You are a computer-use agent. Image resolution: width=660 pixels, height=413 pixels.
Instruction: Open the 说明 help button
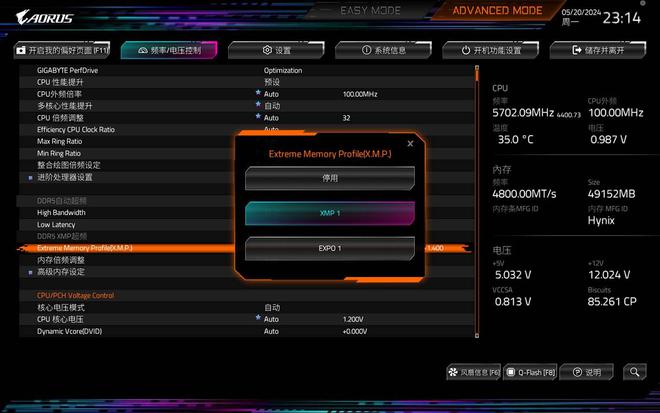[587, 372]
